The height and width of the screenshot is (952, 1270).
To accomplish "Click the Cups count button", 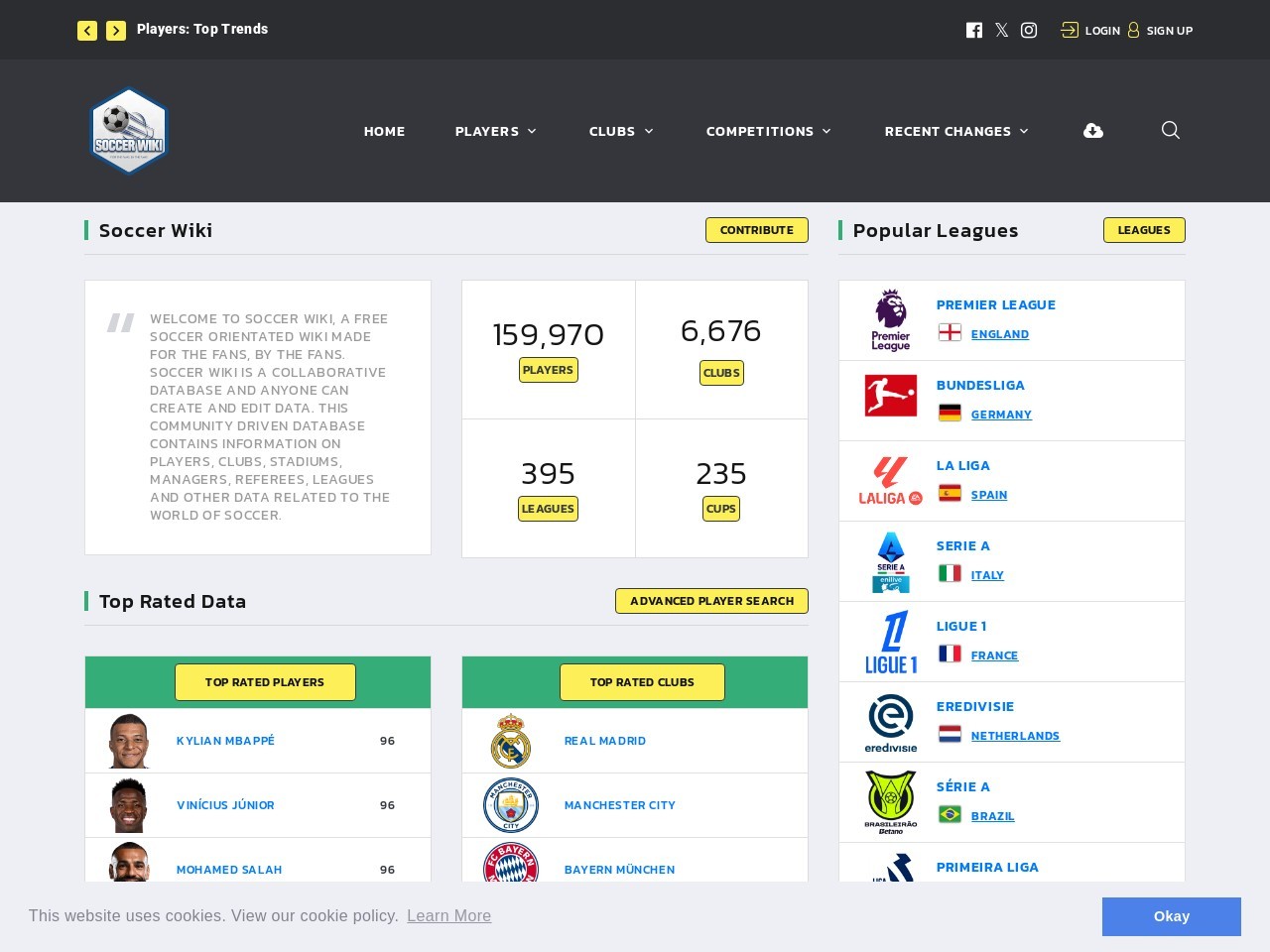I will [x=721, y=509].
